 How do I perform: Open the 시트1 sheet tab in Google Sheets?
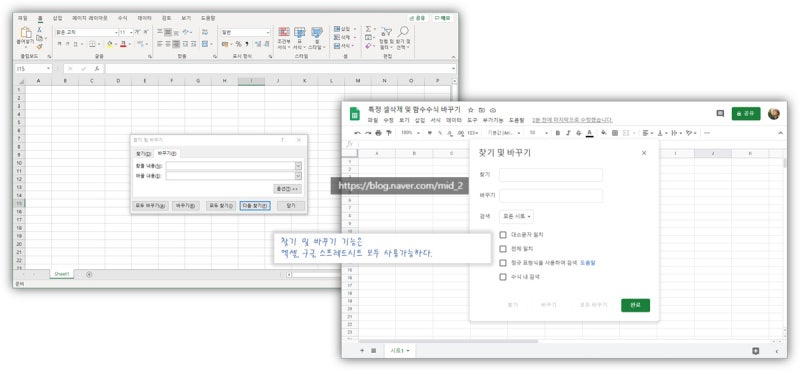pos(400,351)
